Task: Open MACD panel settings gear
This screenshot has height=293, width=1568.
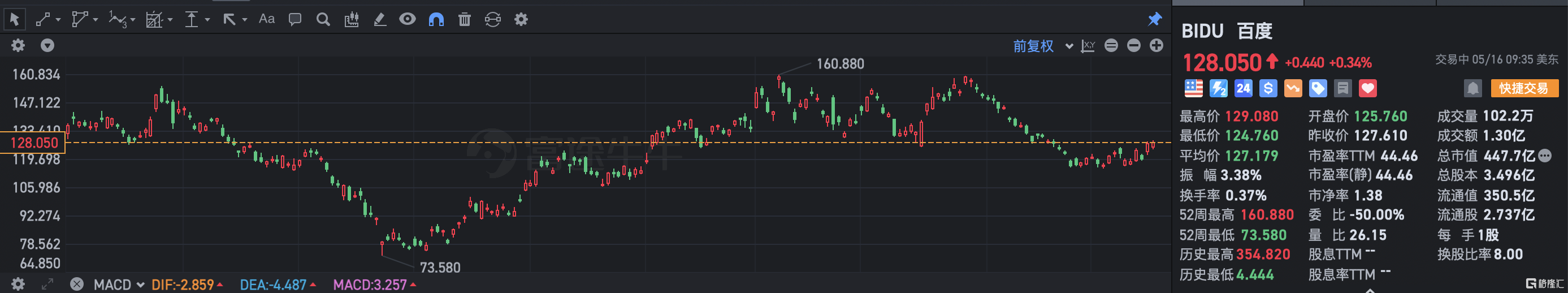Action: (18, 284)
